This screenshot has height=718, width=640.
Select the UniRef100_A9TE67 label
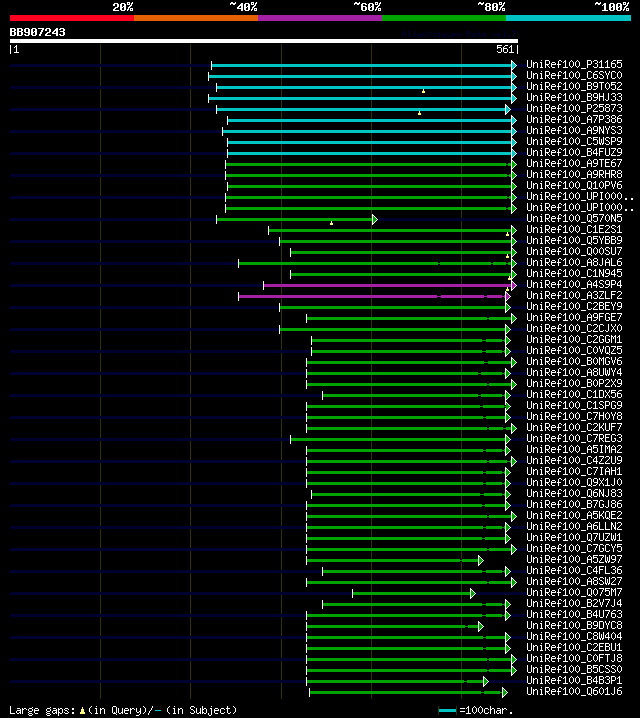coord(574,163)
